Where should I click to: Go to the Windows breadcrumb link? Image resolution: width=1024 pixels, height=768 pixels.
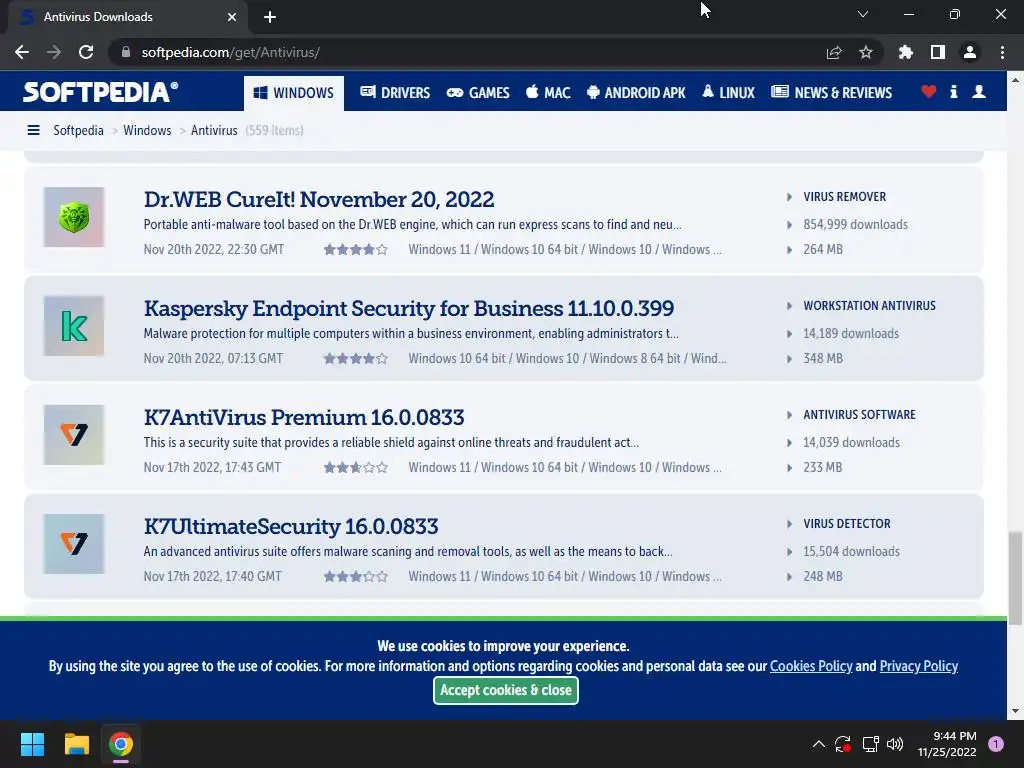pos(147,130)
